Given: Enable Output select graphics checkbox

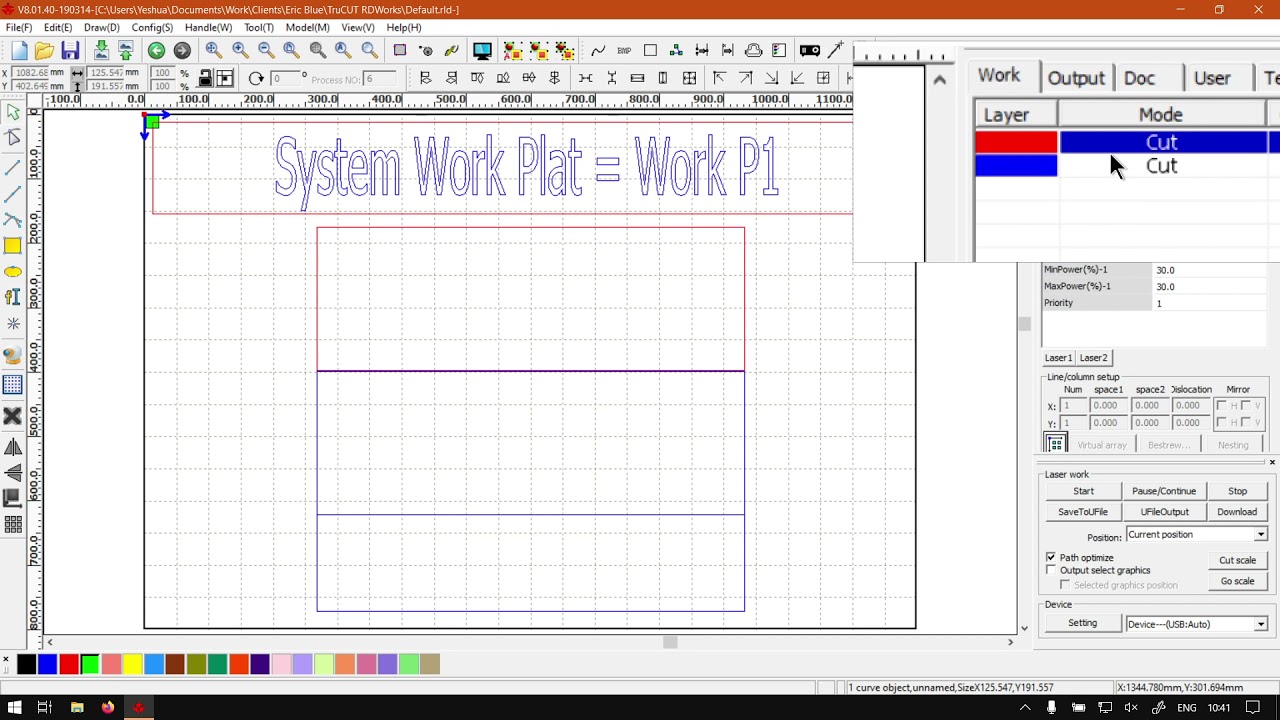Looking at the screenshot, I should point(1051,570).
